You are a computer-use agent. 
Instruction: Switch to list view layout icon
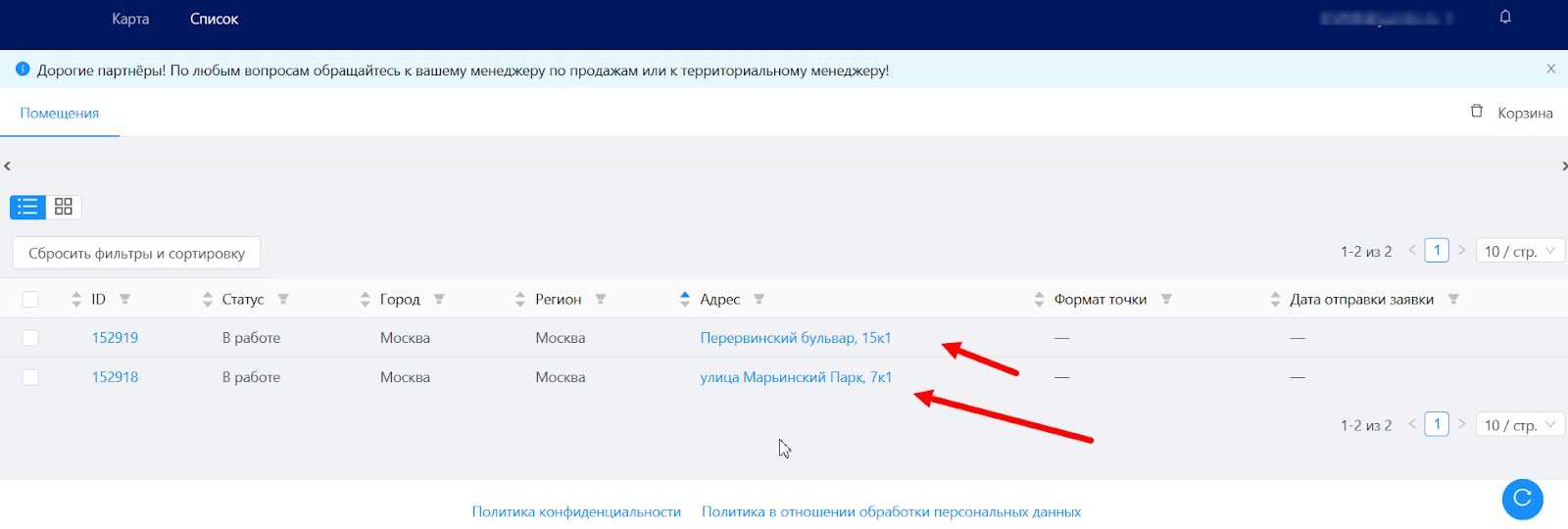tap(27, 207)
